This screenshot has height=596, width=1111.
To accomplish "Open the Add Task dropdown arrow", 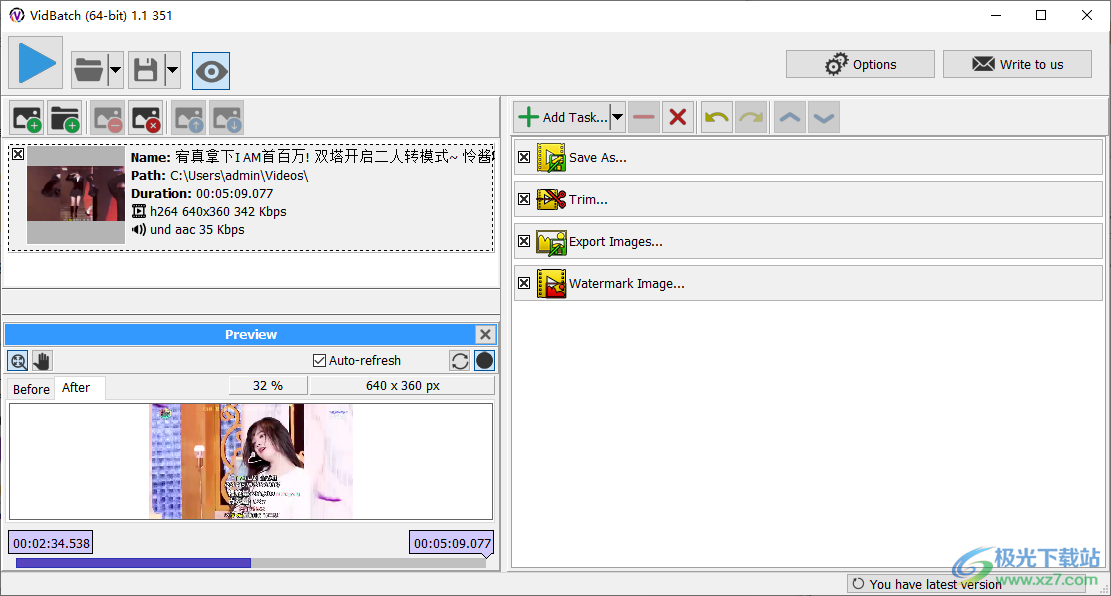I will [617, 117].
